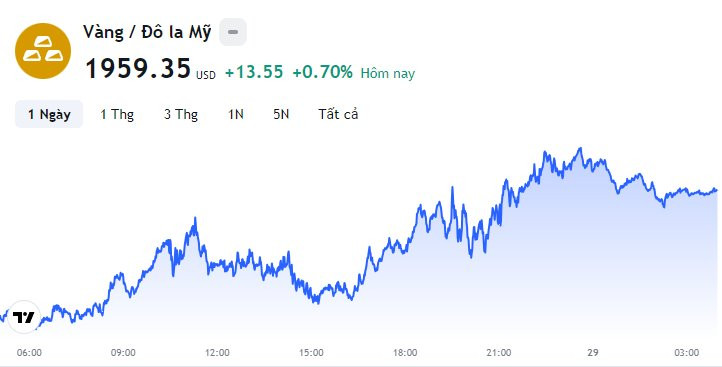Click the 09:00 time axis label
The image size is (722, 367).
click(123, 353)
